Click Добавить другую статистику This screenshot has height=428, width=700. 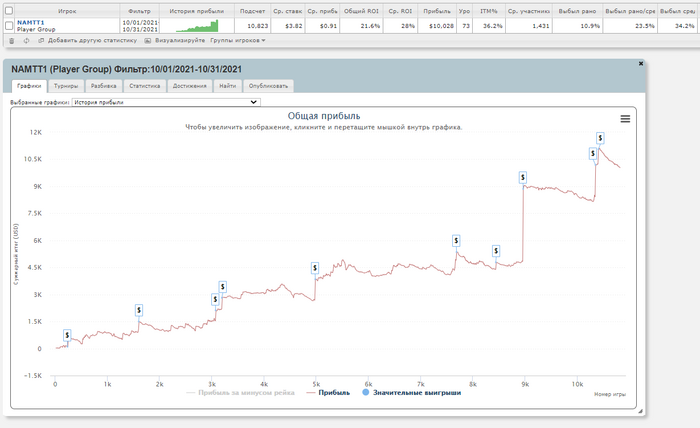92,41
